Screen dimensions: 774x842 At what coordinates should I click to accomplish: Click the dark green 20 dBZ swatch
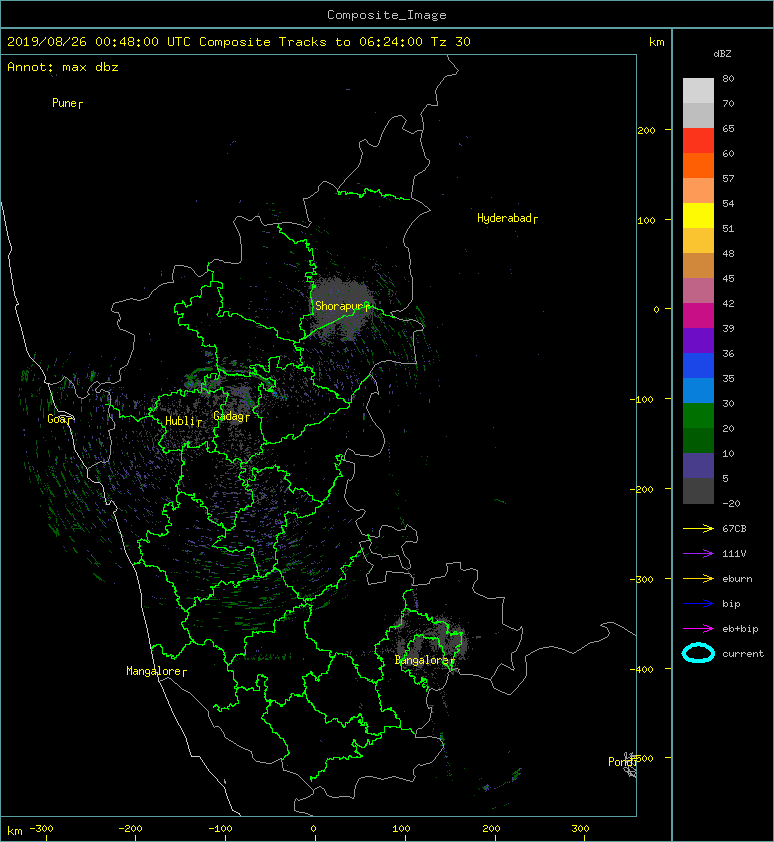tap(698, 440)
